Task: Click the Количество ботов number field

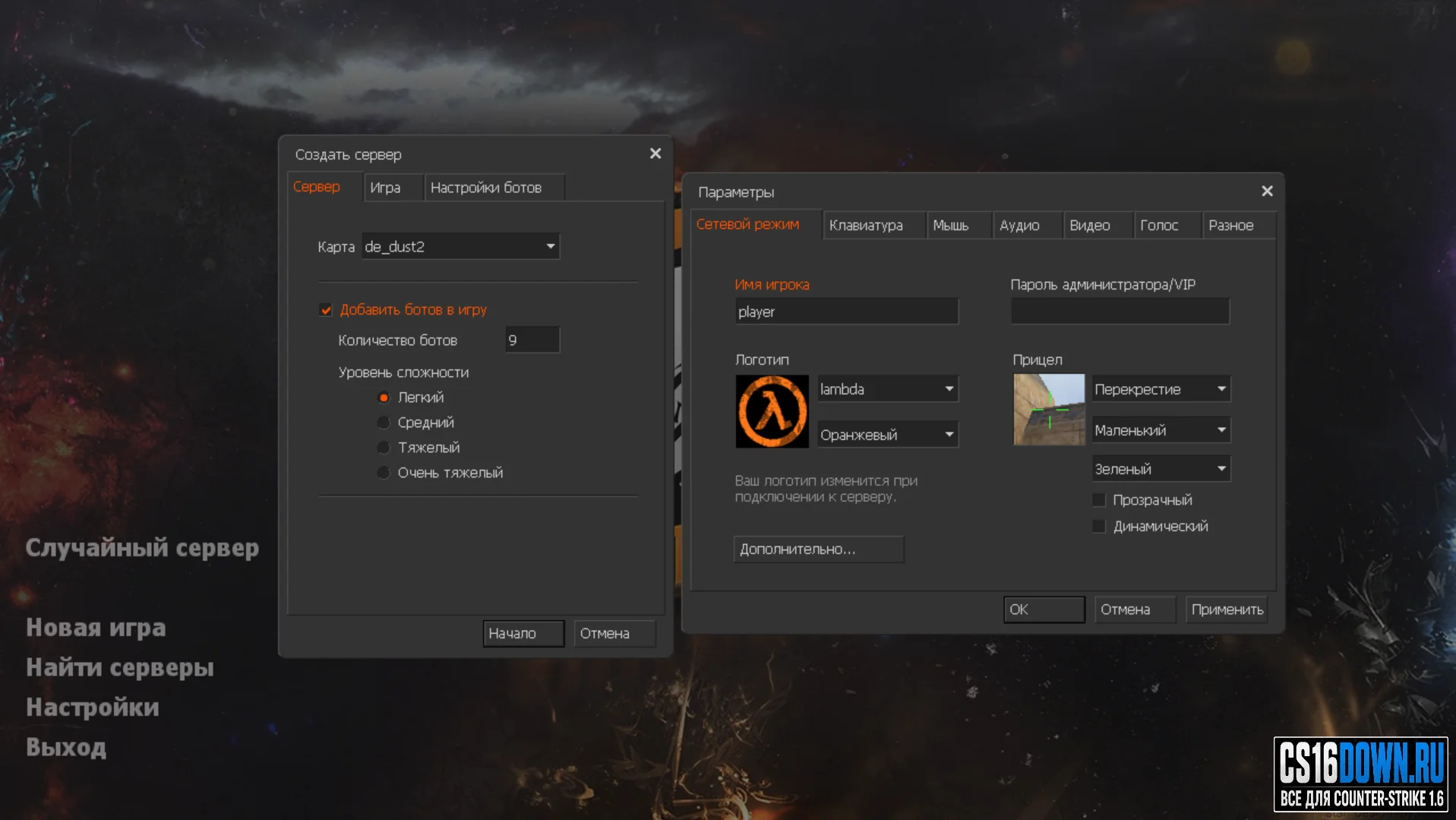Action: (532, 340)
